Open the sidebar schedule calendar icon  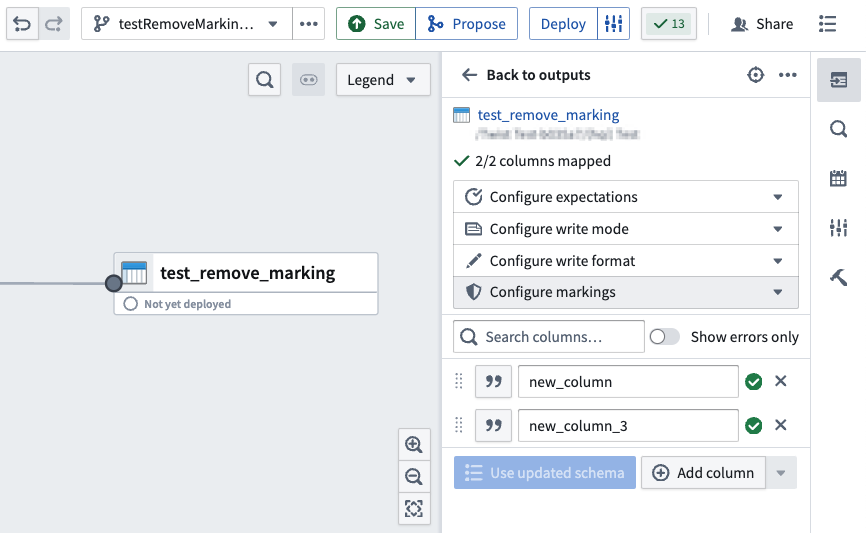click(x=838, y=178)
